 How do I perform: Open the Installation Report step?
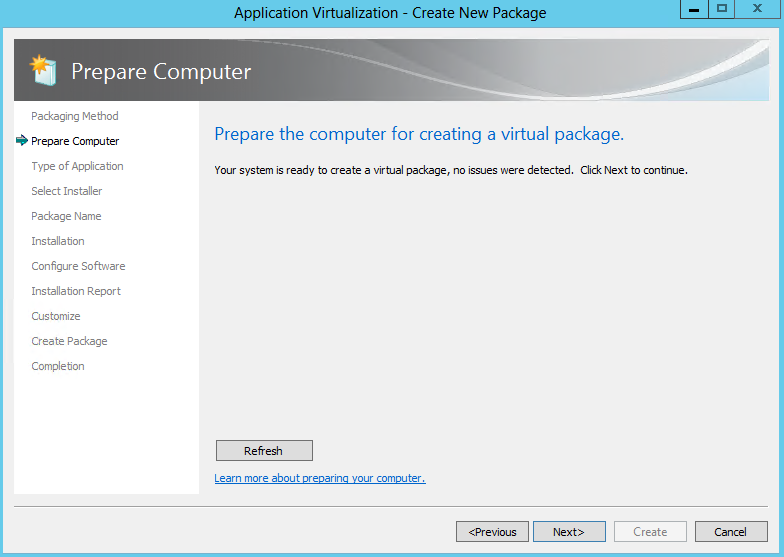[x=76, y=291]
